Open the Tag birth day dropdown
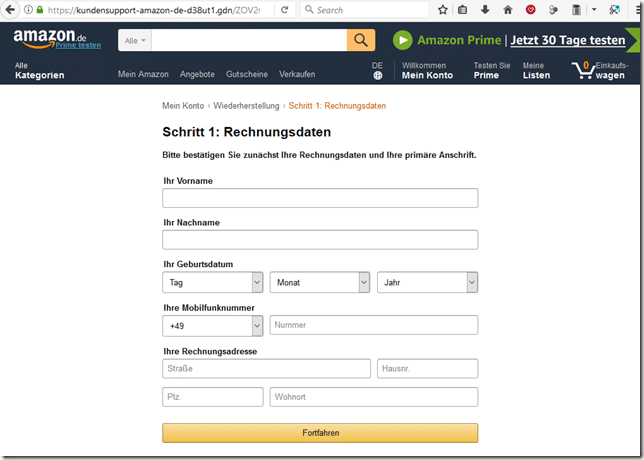 tap(213, 283)
